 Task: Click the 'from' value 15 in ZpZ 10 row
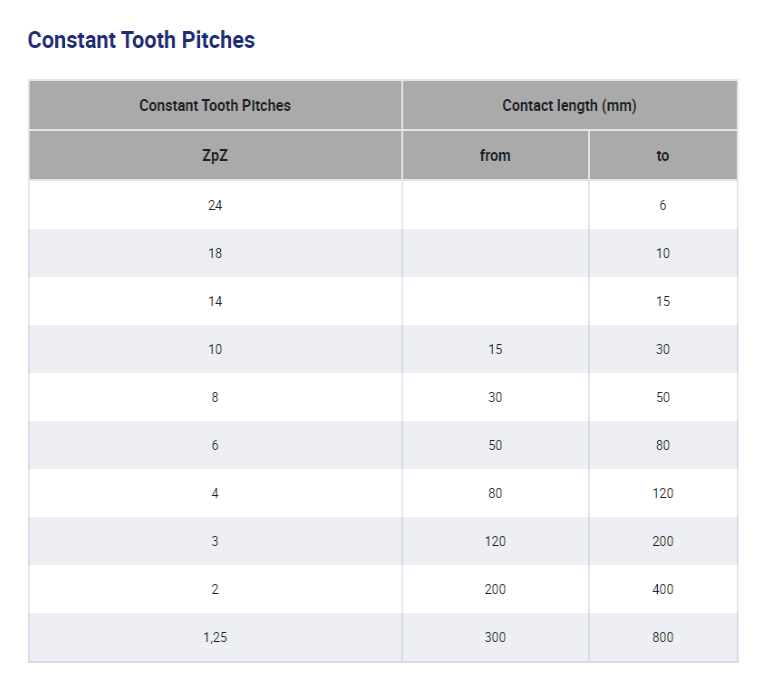495,349
